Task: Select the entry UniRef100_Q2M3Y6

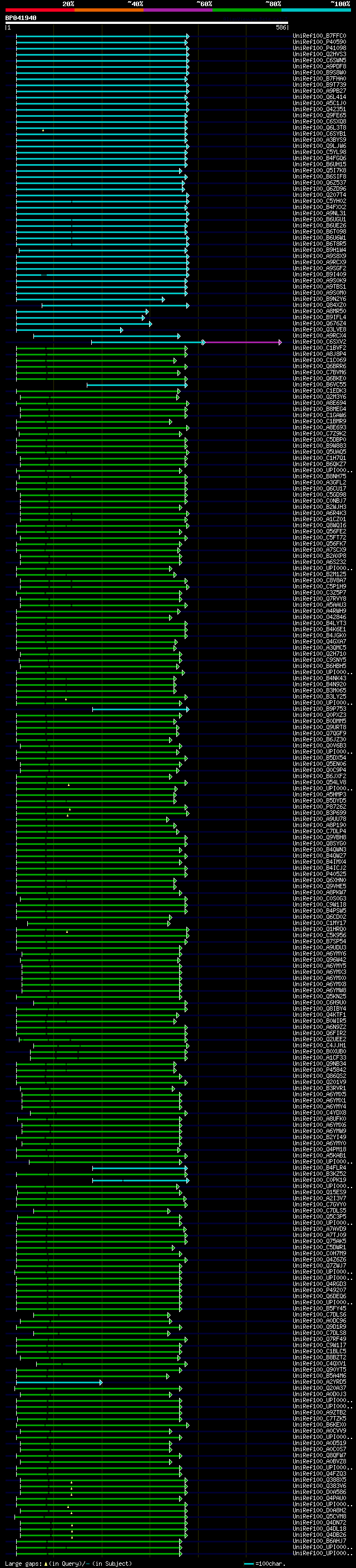Action: point(319,397)
